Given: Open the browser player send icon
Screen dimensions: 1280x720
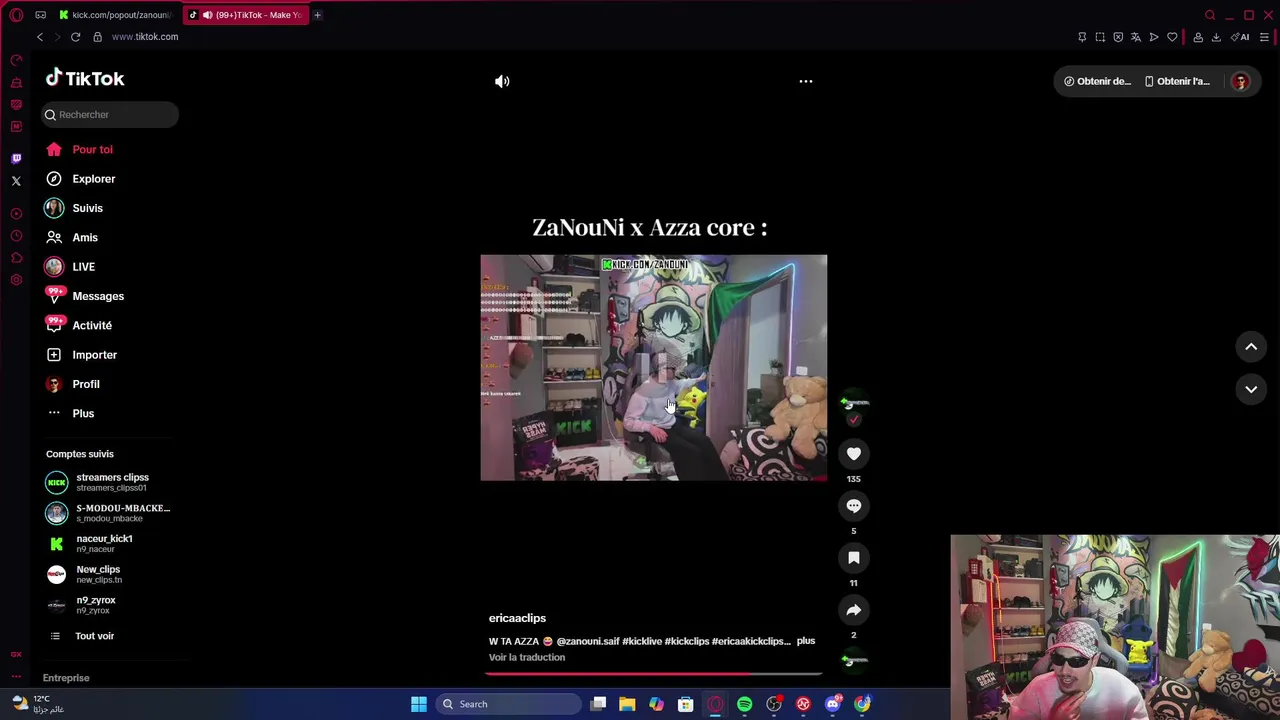Looking at the screenshot, I should [x=1154, y=37].
